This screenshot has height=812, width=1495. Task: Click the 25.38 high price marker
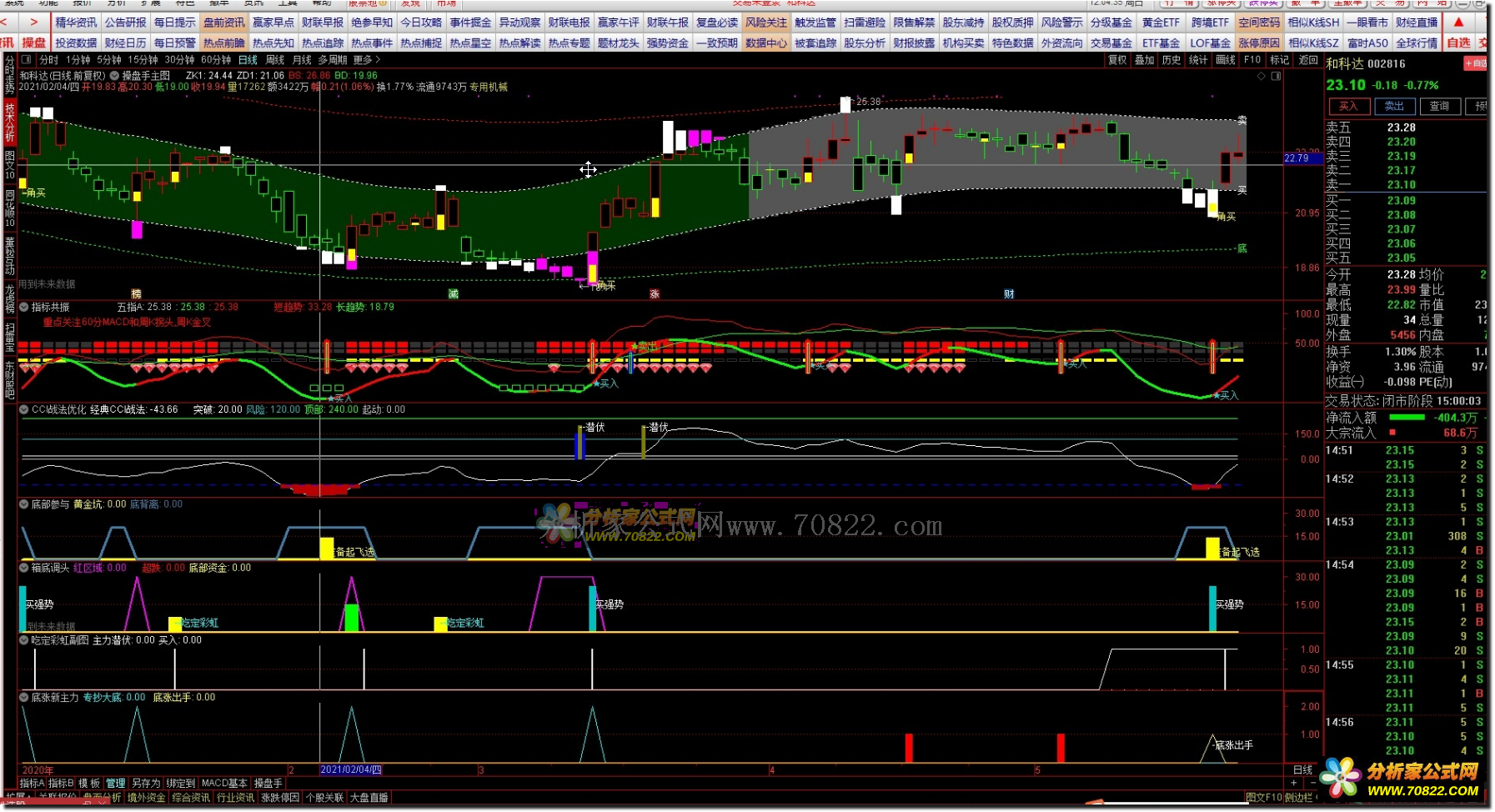pos(867,102)
